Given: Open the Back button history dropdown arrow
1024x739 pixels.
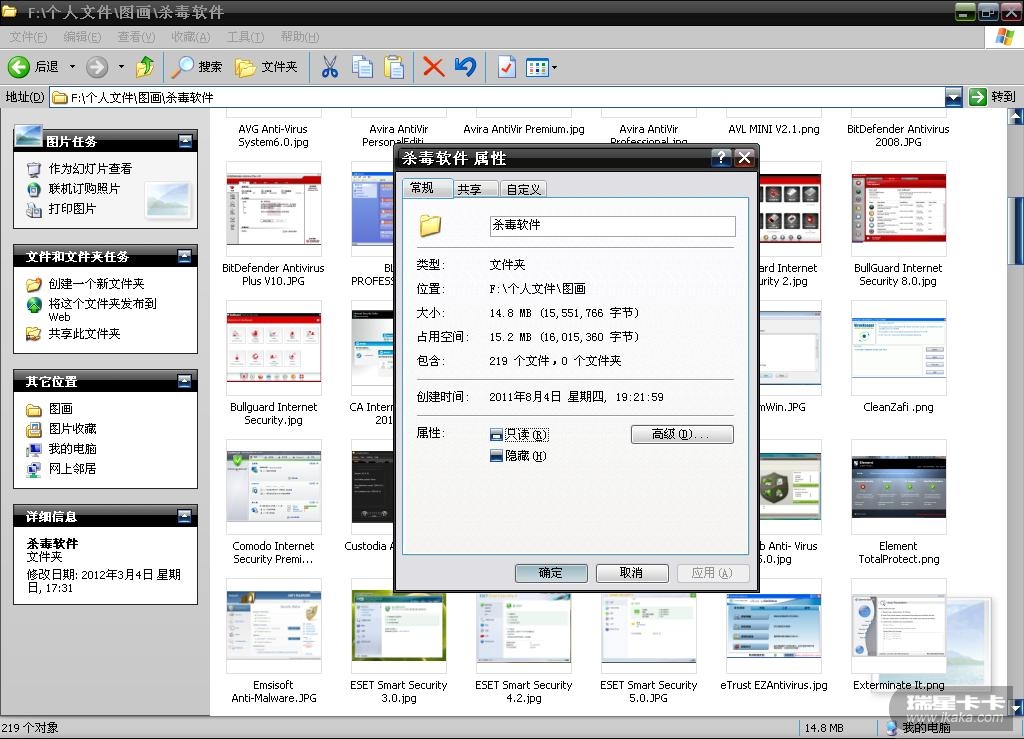Looking at the screenshot, I should click(x=72, y=67).
